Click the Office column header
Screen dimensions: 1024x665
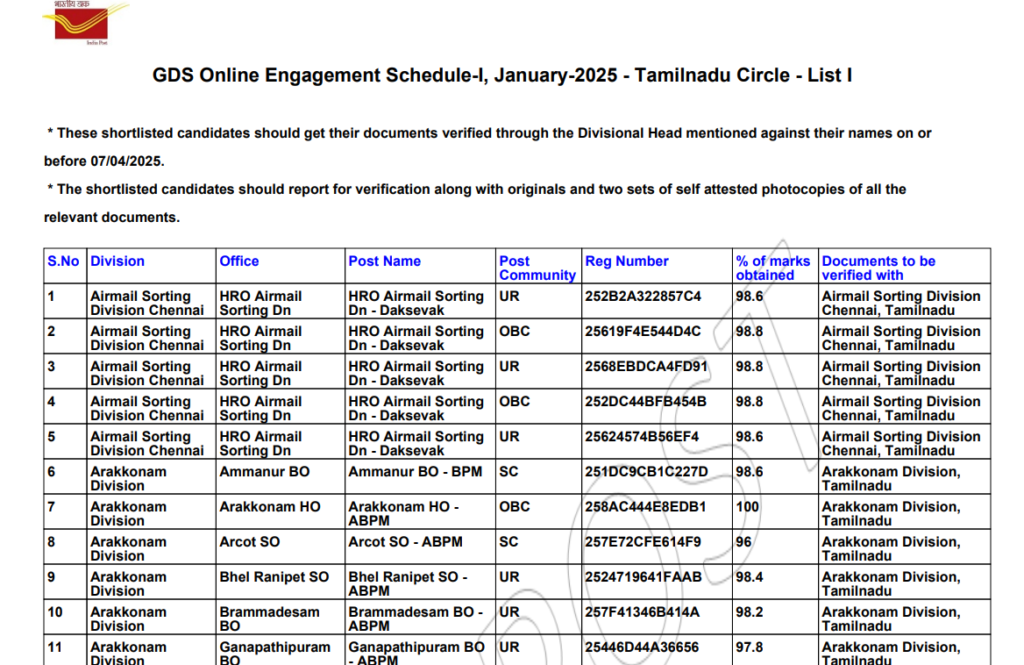(x=239, y=261)
